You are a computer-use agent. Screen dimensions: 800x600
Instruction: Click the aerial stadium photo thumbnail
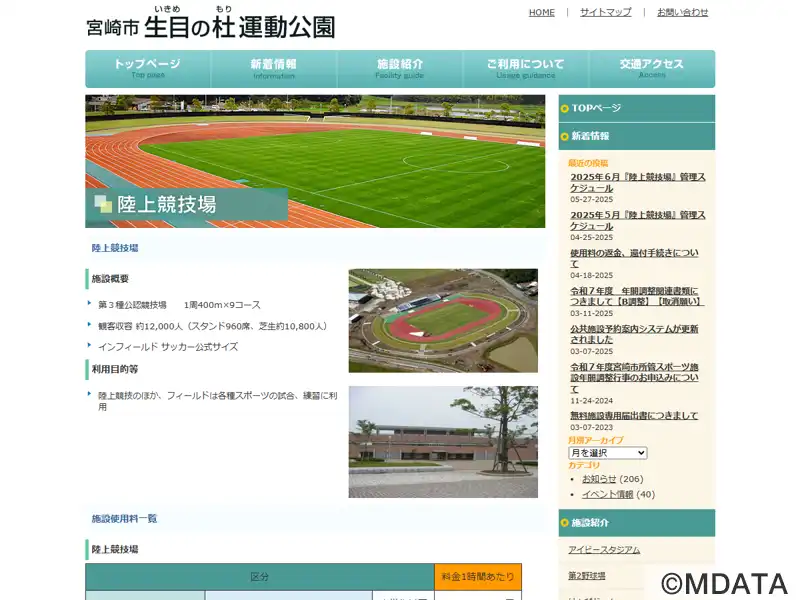click(x=443, y=321)
